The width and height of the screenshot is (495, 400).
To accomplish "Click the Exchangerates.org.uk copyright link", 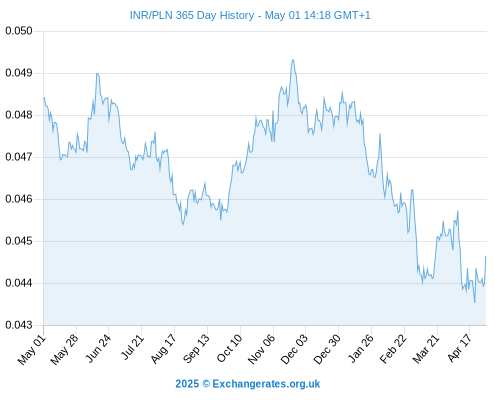I will pyautogui.click(x=248, y=384).
